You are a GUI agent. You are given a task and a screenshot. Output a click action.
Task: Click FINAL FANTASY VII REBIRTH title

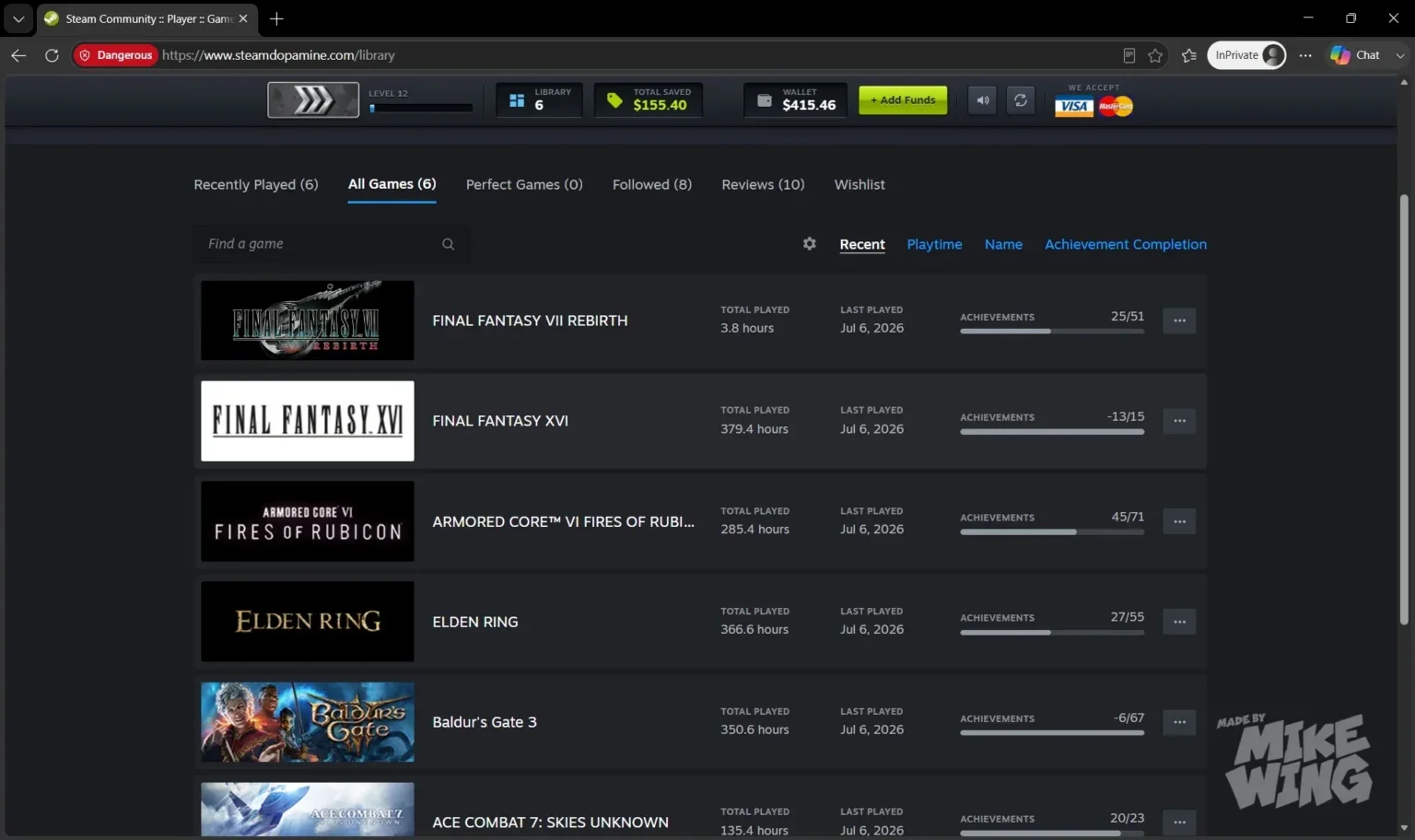530,321
